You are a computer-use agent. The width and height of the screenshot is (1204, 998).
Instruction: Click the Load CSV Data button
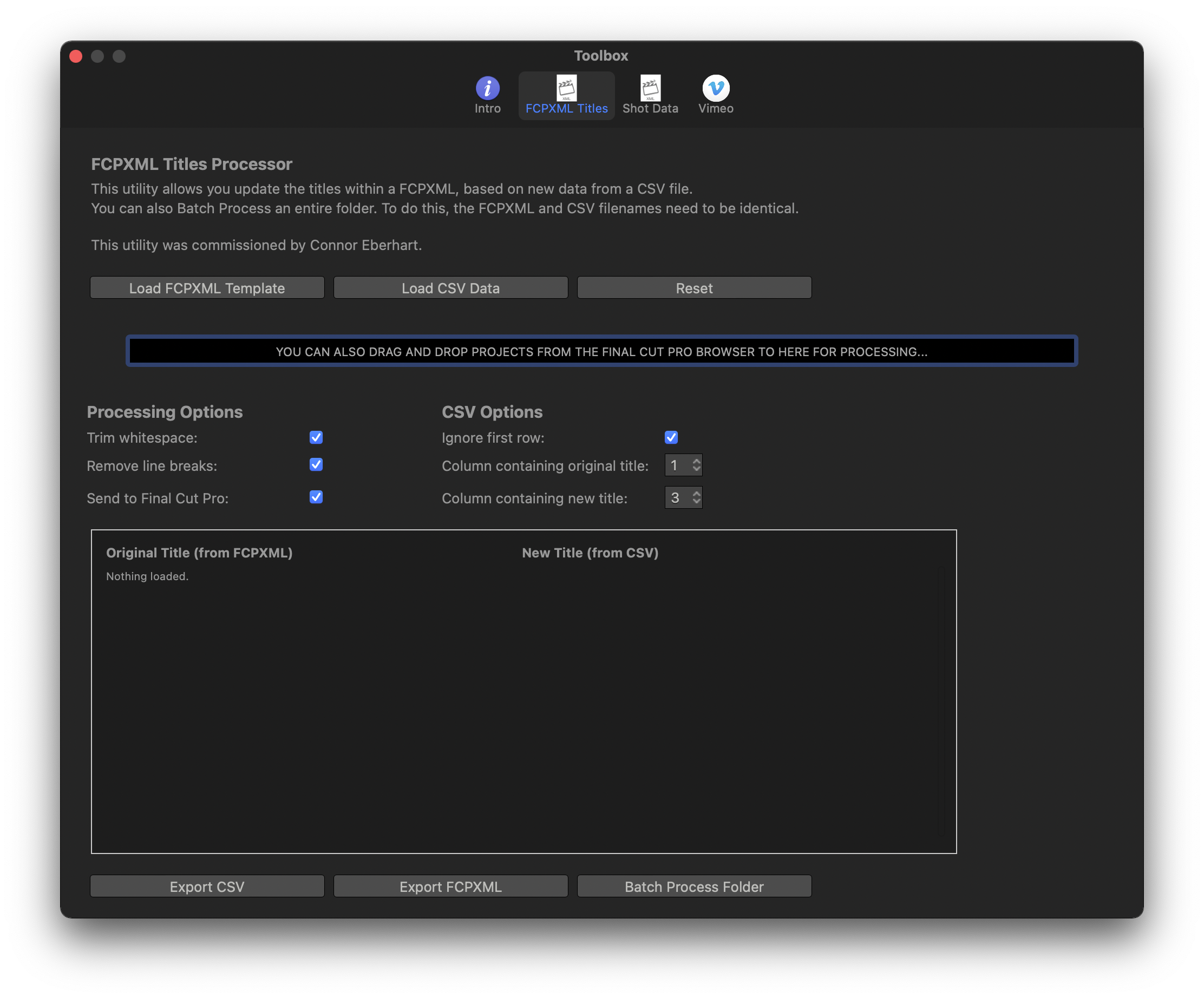point(450,287)
